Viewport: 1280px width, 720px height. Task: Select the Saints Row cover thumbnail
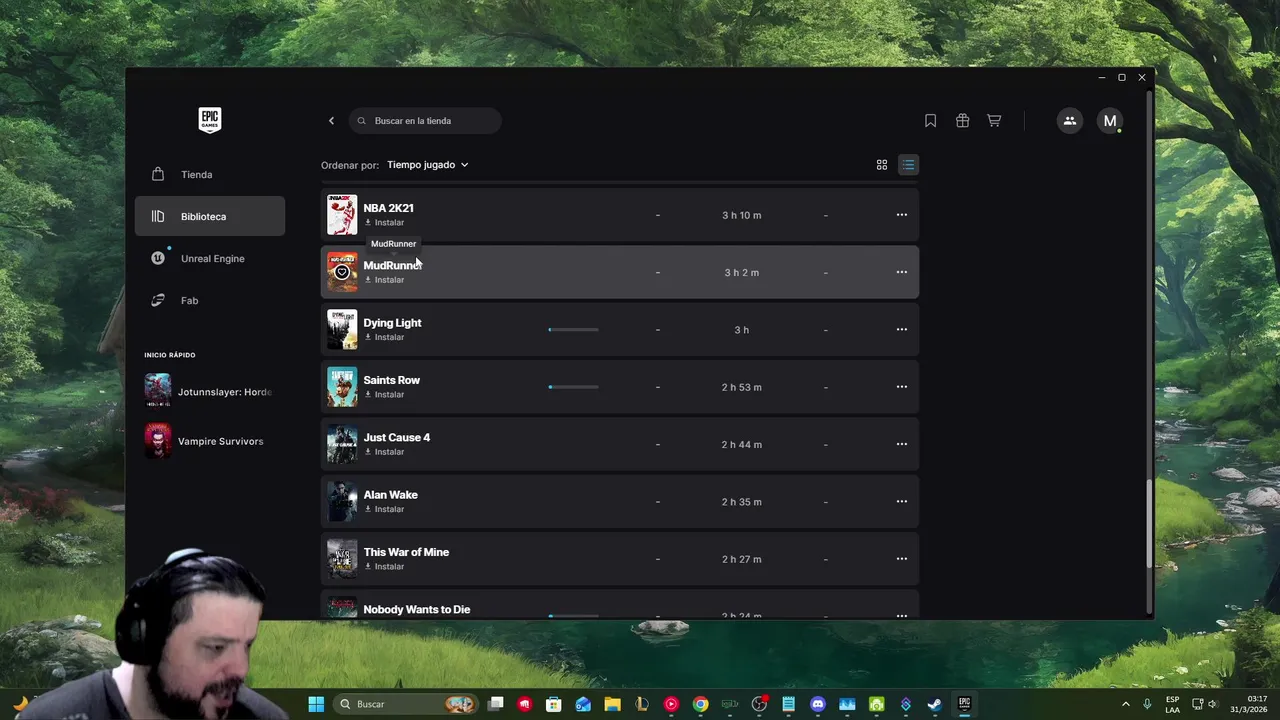click(342, 387)
